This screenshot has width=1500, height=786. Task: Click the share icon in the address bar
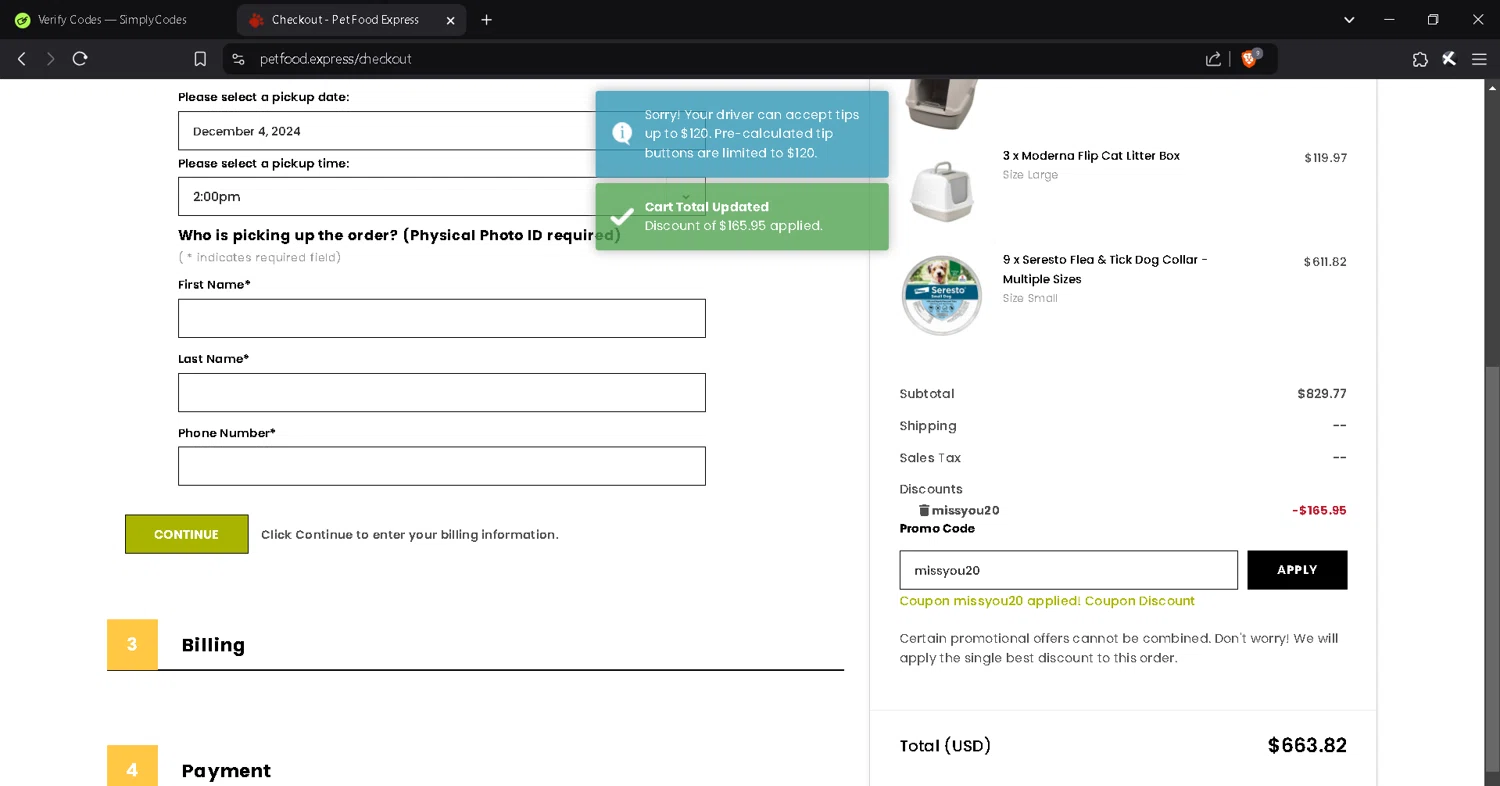pos(1213,59)
